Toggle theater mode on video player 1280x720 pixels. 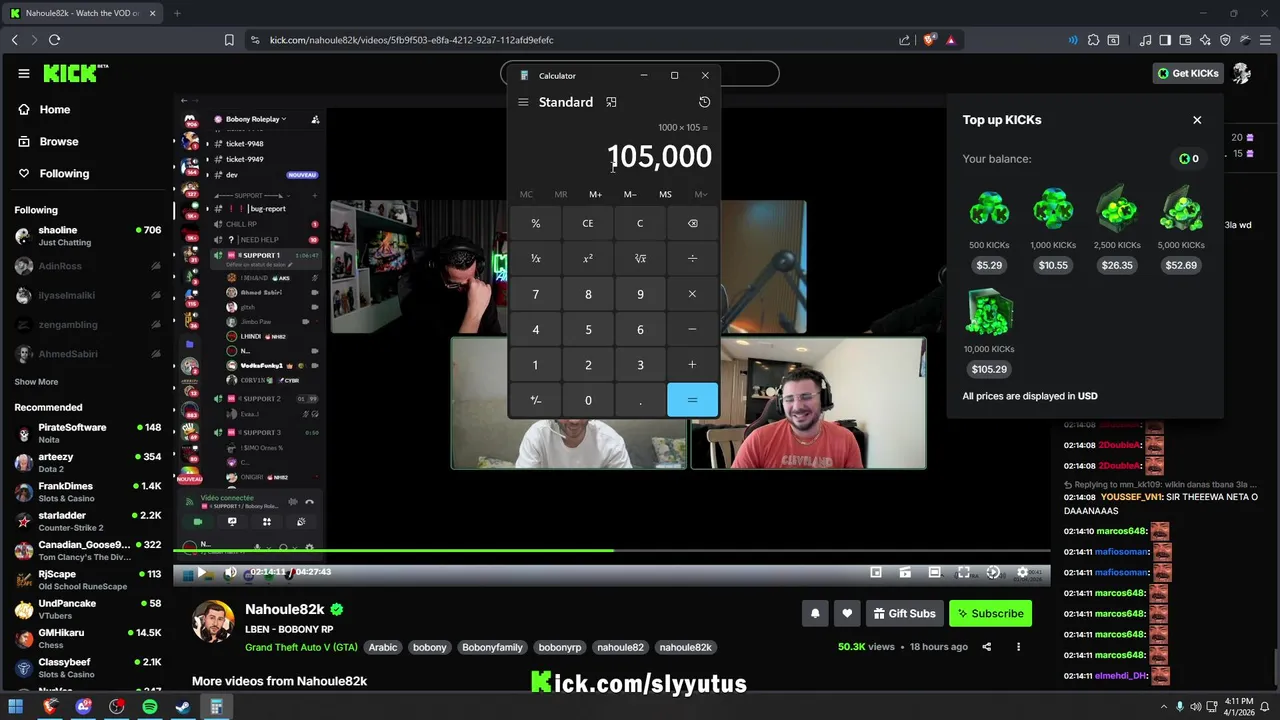[934, 573]
